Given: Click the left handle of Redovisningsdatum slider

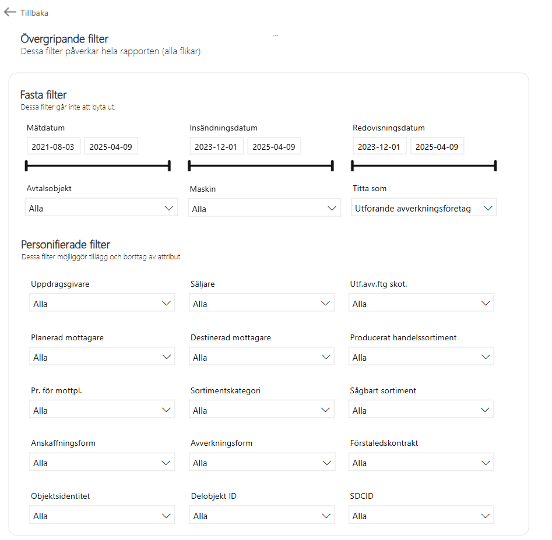Looking at the screenshot, I should 352,166.
